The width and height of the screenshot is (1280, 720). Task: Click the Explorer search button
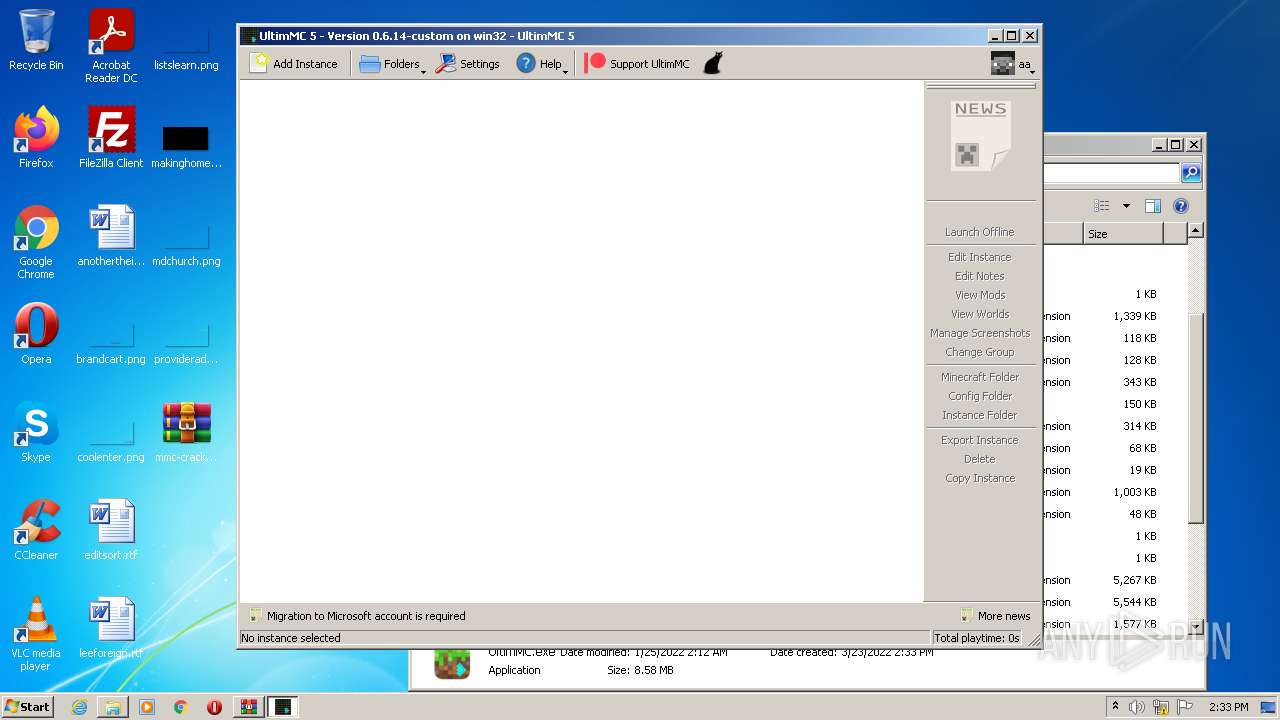point(1191,173)
